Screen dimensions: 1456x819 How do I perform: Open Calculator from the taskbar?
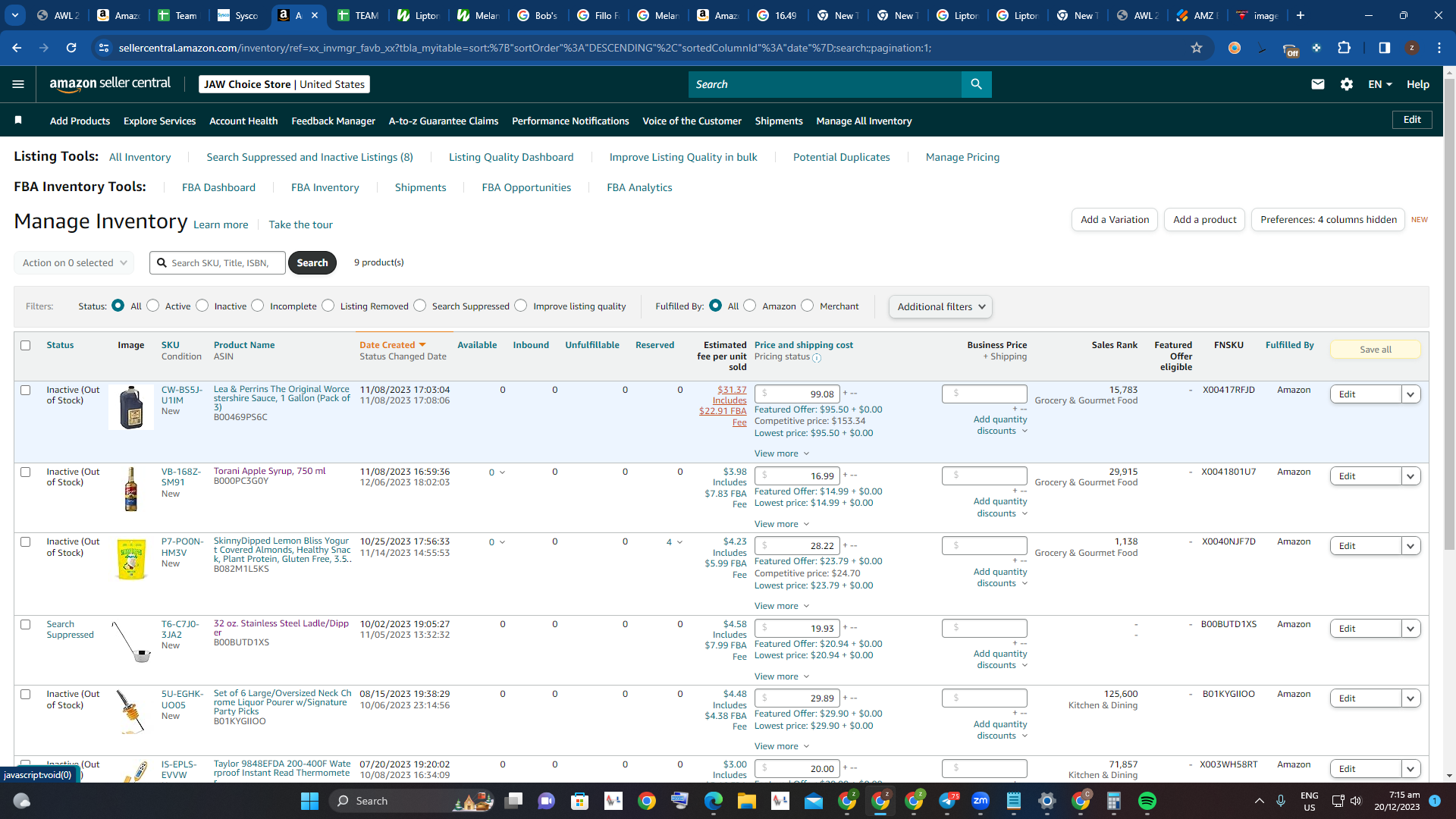[x=1114, y=801]
